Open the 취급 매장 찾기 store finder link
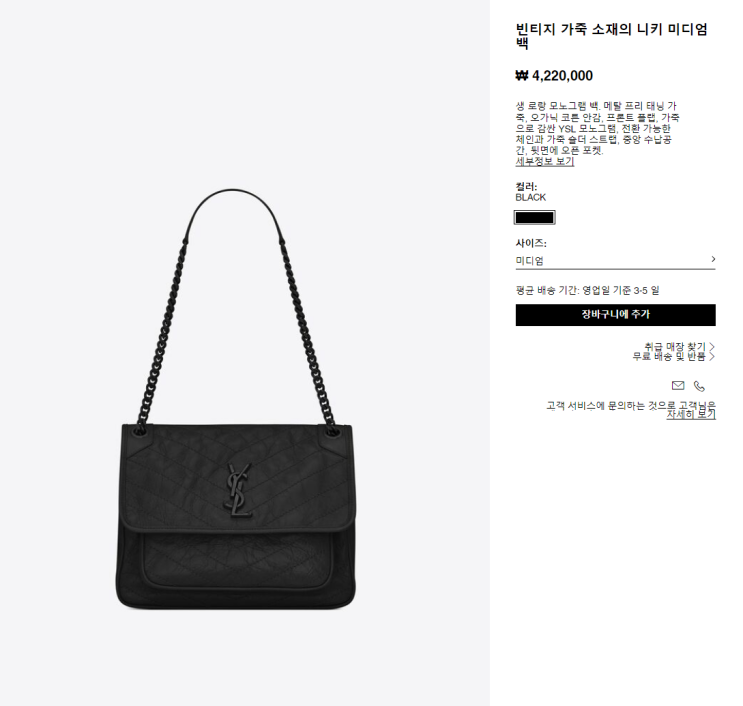The image size is (743, 706). click(675, 347)
